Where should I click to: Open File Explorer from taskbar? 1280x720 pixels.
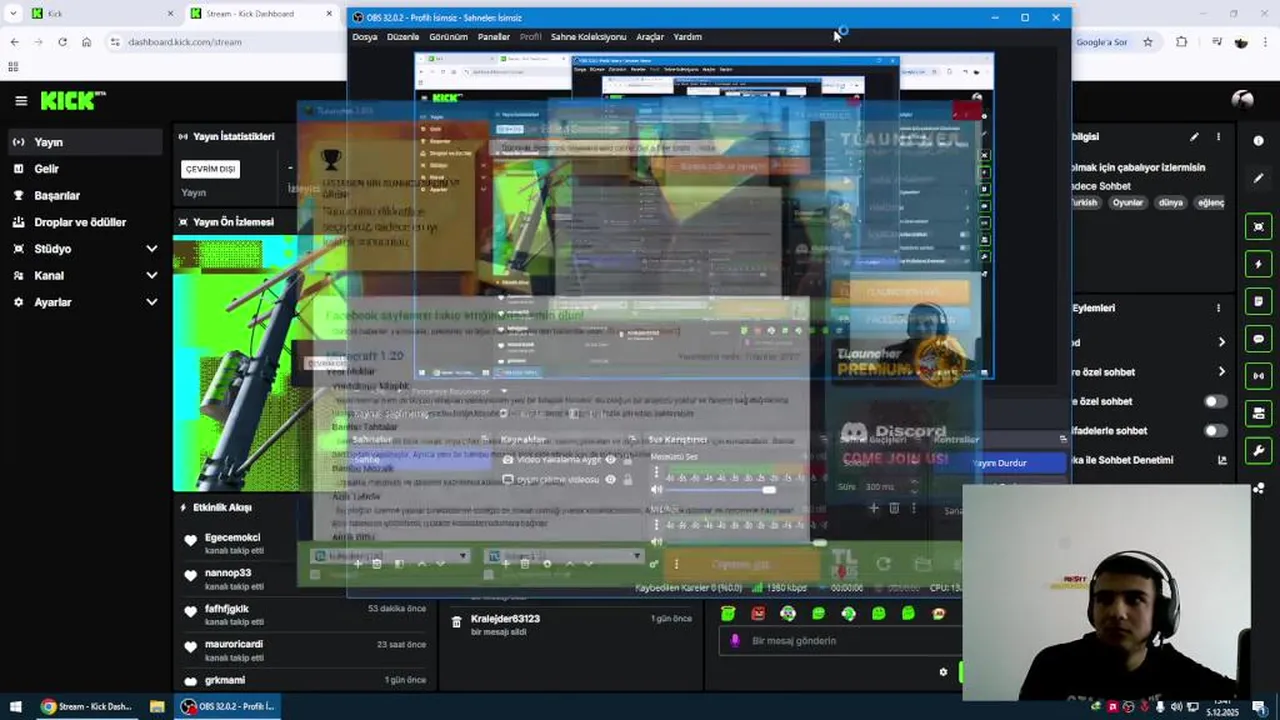point(157,706)
